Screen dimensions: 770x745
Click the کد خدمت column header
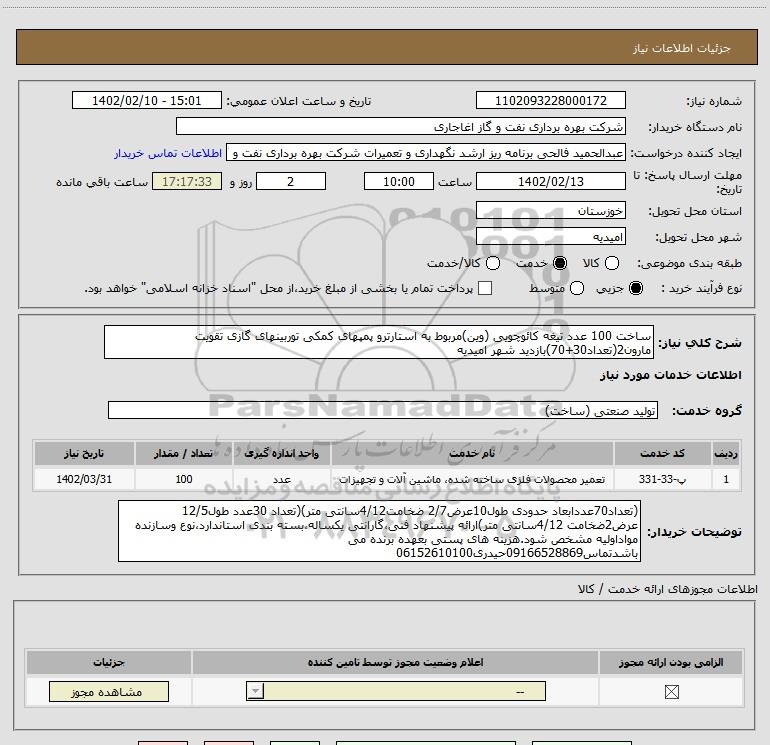point(662,453)
